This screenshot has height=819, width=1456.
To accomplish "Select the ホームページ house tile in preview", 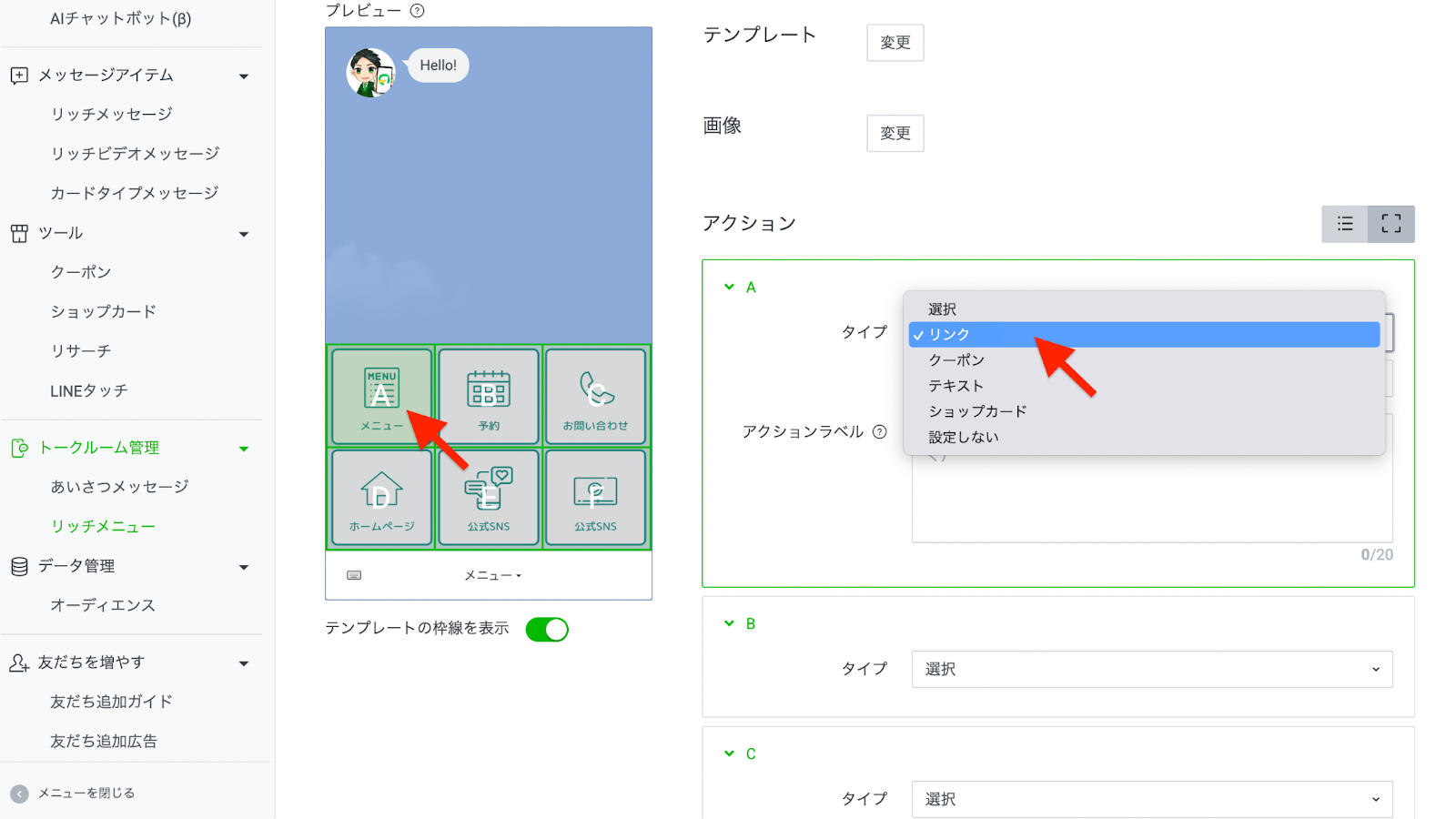I will tap(381, 498).
